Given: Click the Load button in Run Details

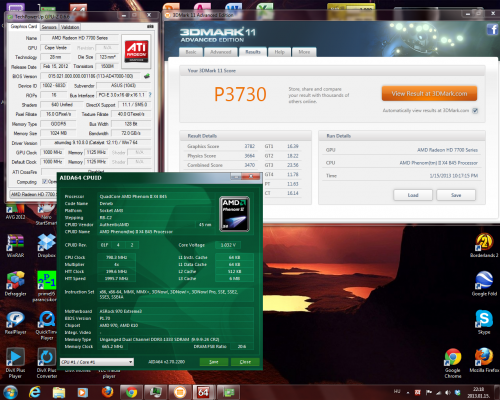Looking at the screenshot, I should point(413,195).
